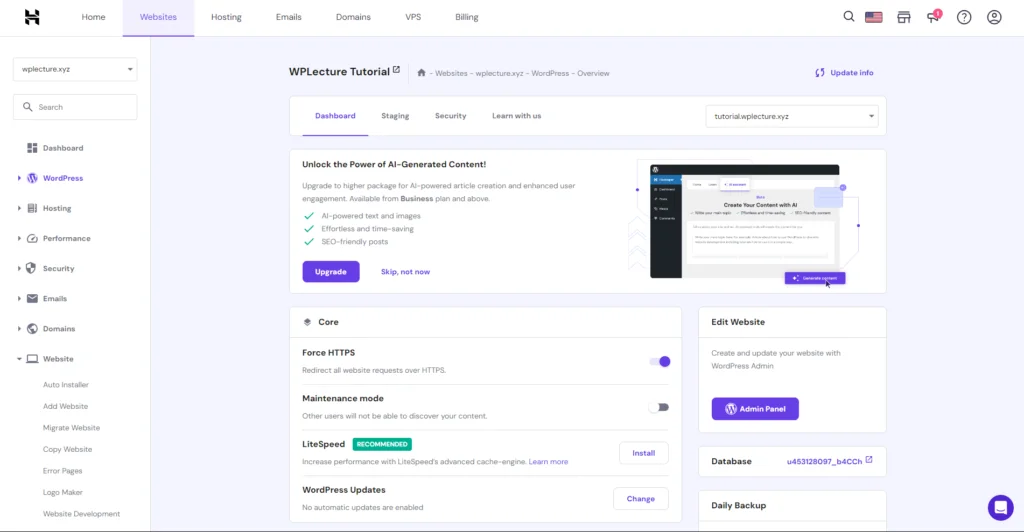Open the Emails top menu
Image resolution: width=1024 pixels, height=532 pixels.
point(289,17)
